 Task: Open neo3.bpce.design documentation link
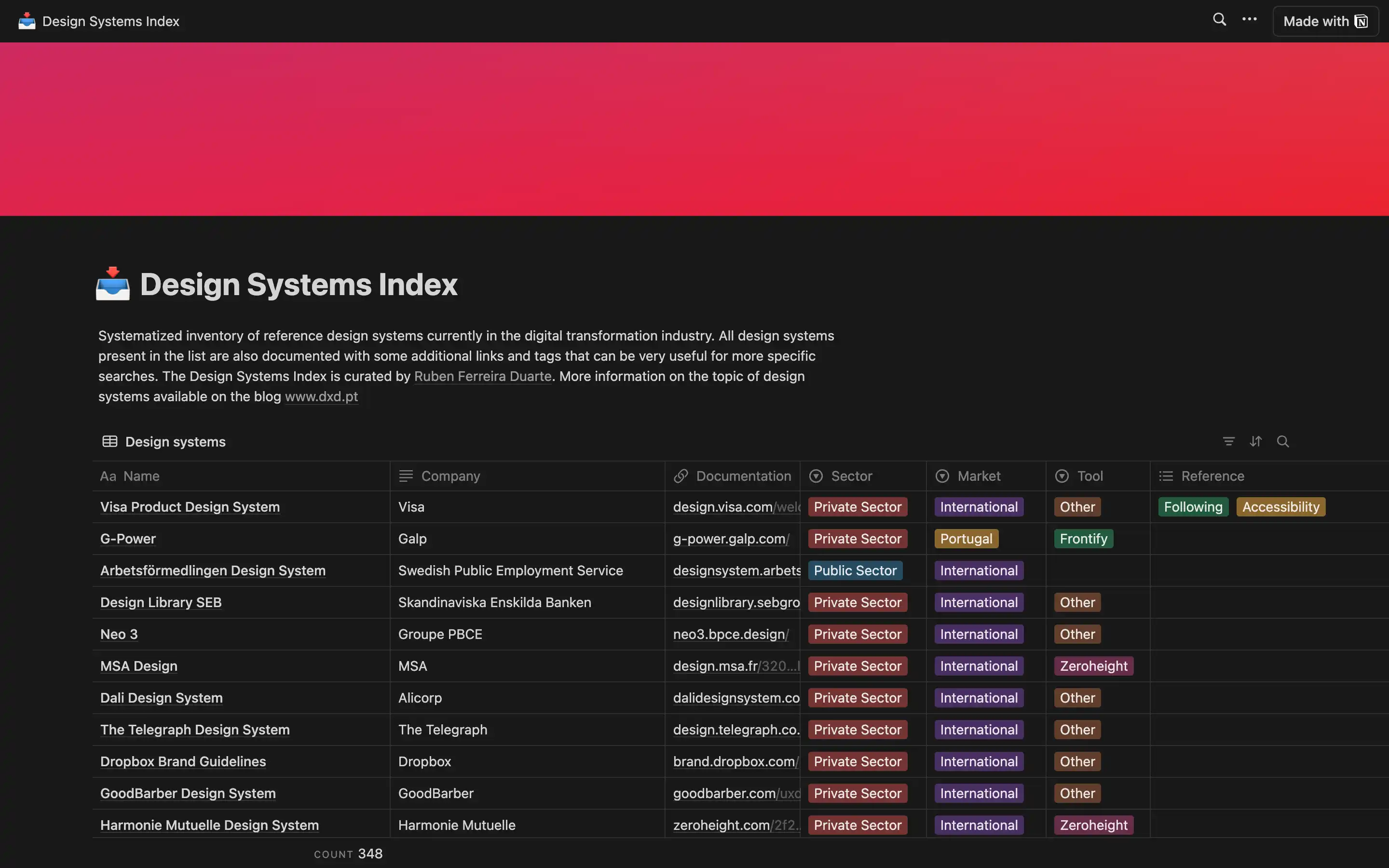click(x=731, y=634)
